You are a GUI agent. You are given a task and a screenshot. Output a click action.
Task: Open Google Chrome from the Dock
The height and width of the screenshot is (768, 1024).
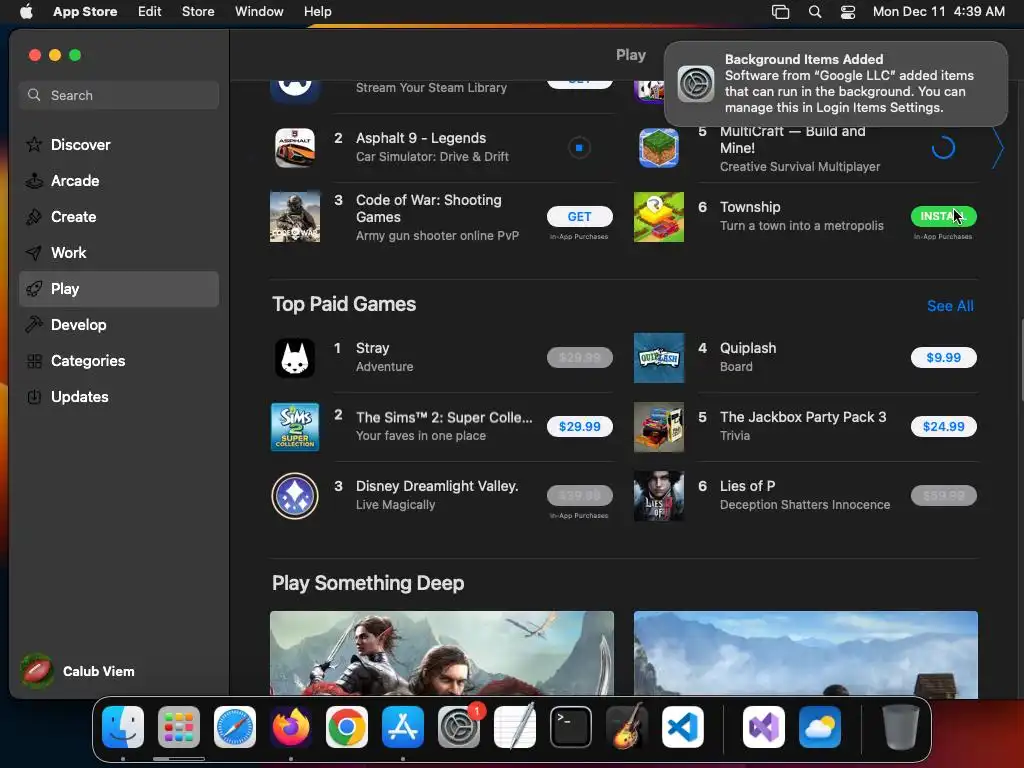tap(347, 727)
